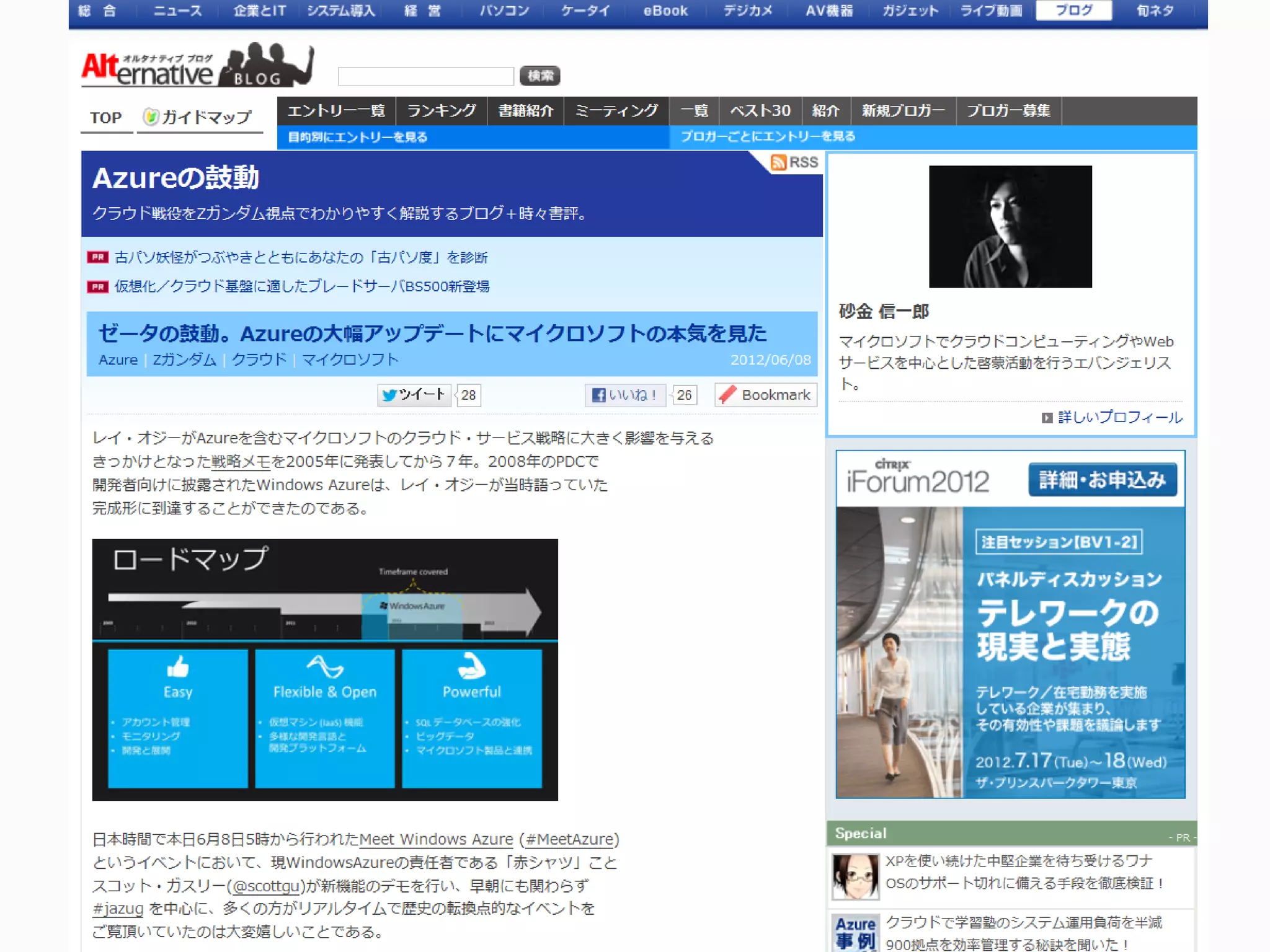Viewport: 1270px width, 952px height.
Task: Click the Zガンダム tag link
Action: [184, 360]
